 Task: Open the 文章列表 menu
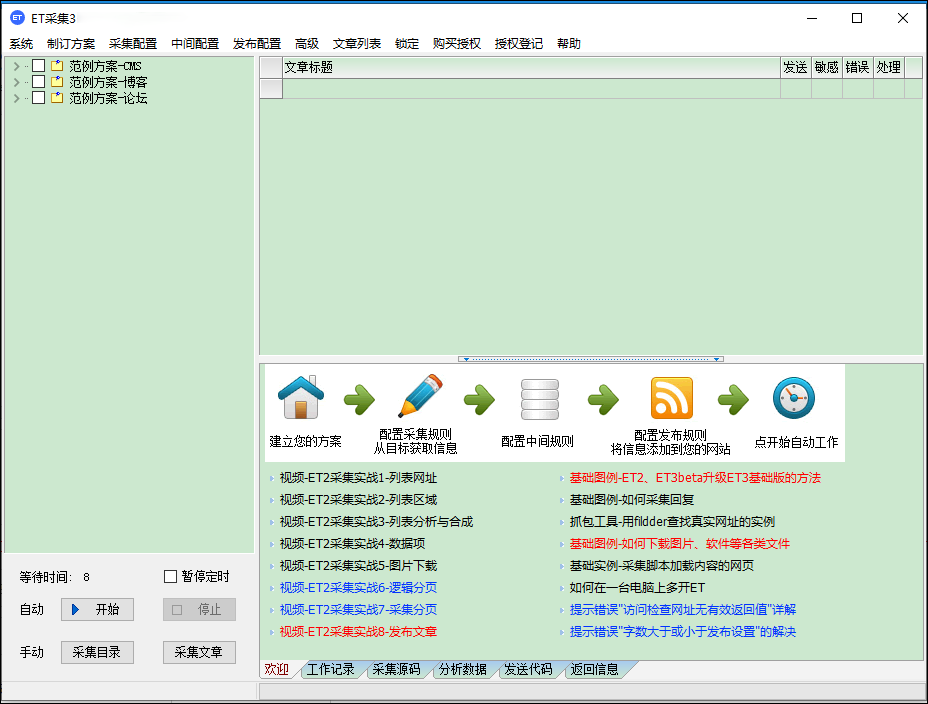(357, 44)
